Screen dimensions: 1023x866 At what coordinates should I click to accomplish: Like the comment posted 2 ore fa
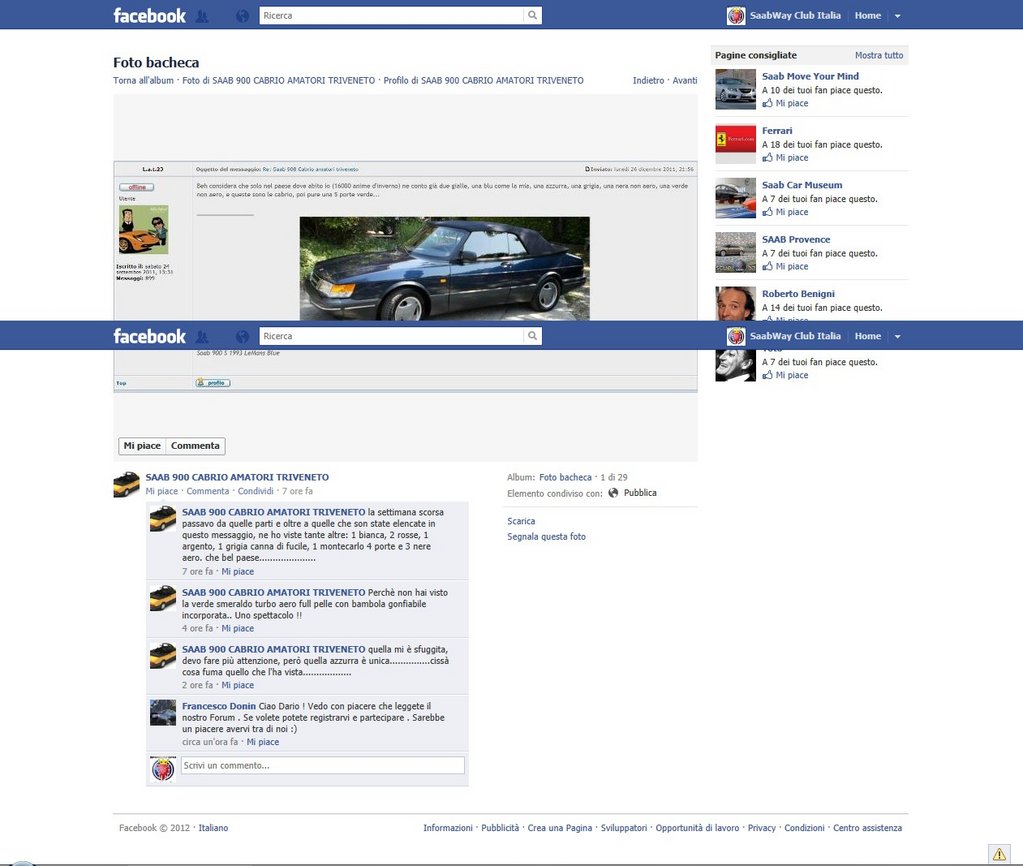tap(237, 685)
